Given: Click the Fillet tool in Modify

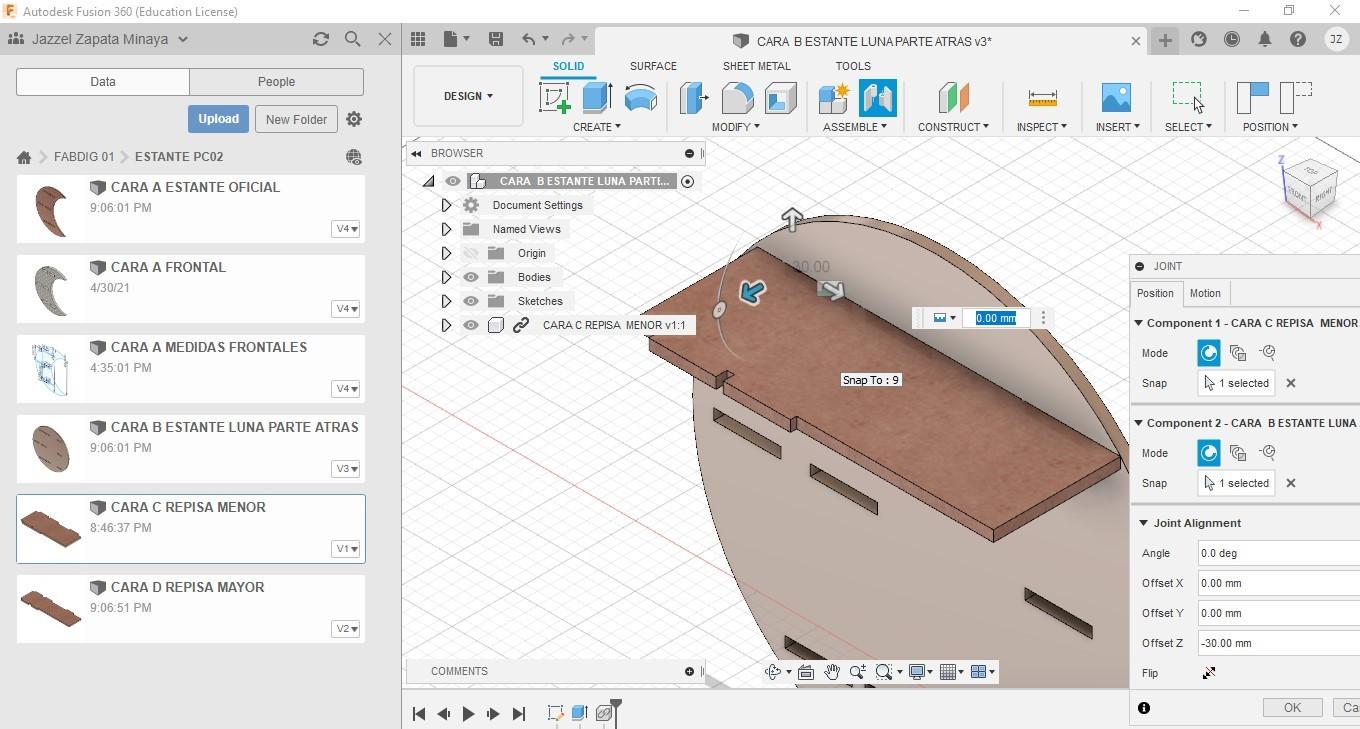Looking at the screenshot, I should pos(737,98).
